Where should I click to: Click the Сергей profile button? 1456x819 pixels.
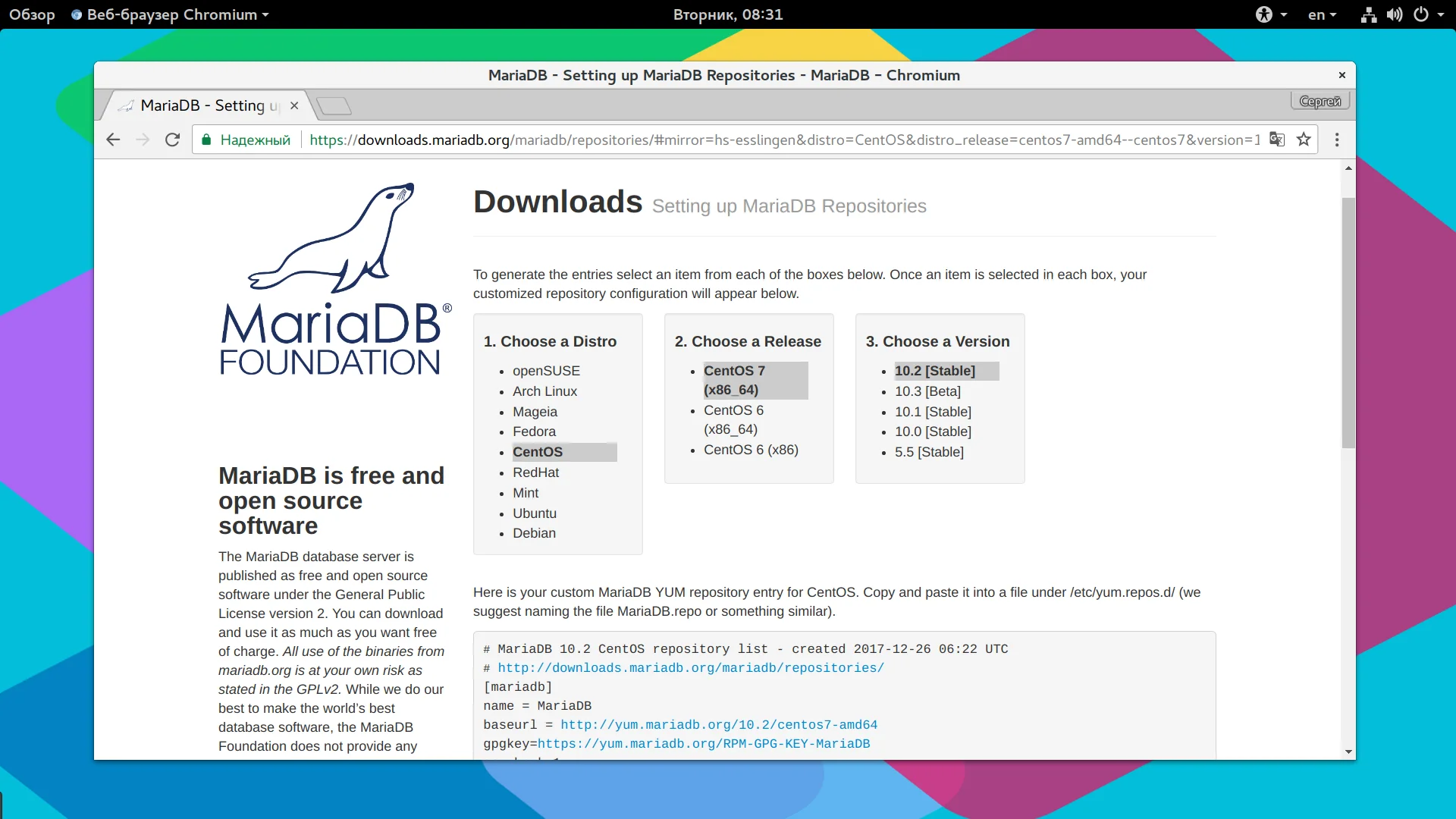(1319, 101)
